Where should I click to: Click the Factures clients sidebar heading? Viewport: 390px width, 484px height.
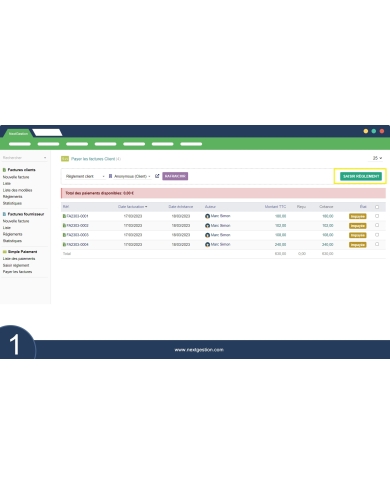[x=21, y=170]
